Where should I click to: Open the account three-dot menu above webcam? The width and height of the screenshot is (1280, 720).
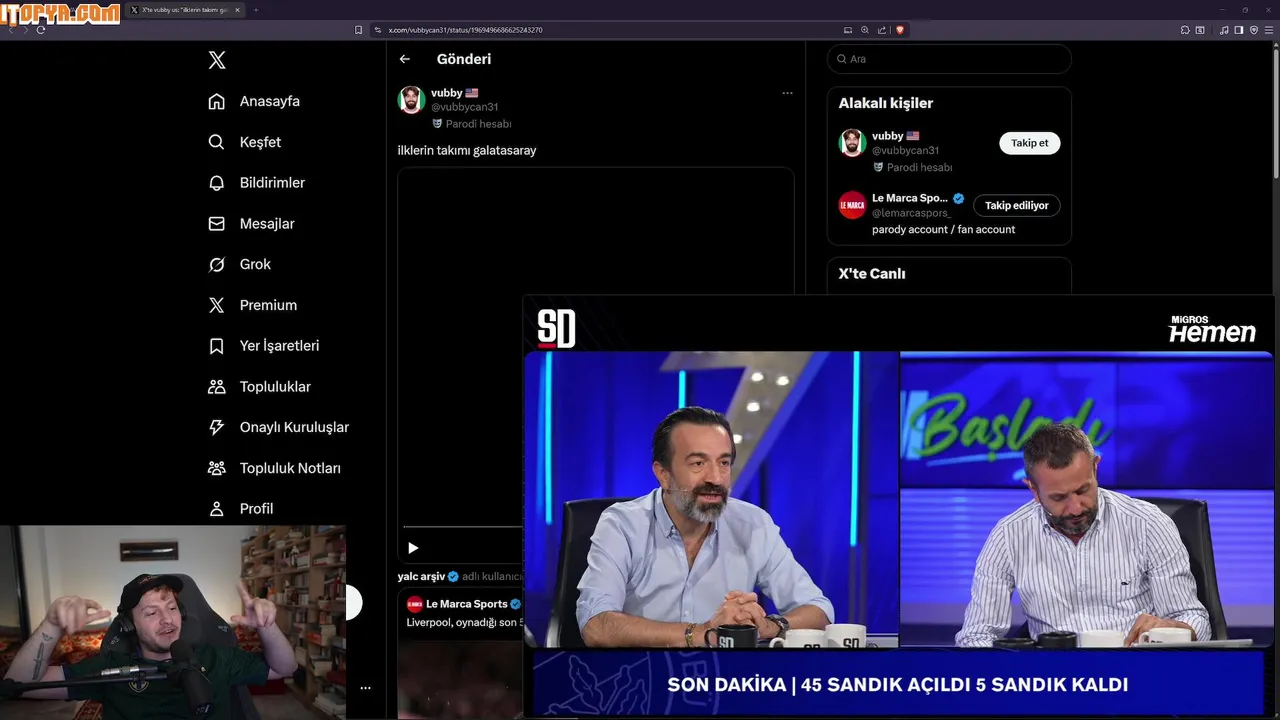pyautogui.click(x=365, y=688)
